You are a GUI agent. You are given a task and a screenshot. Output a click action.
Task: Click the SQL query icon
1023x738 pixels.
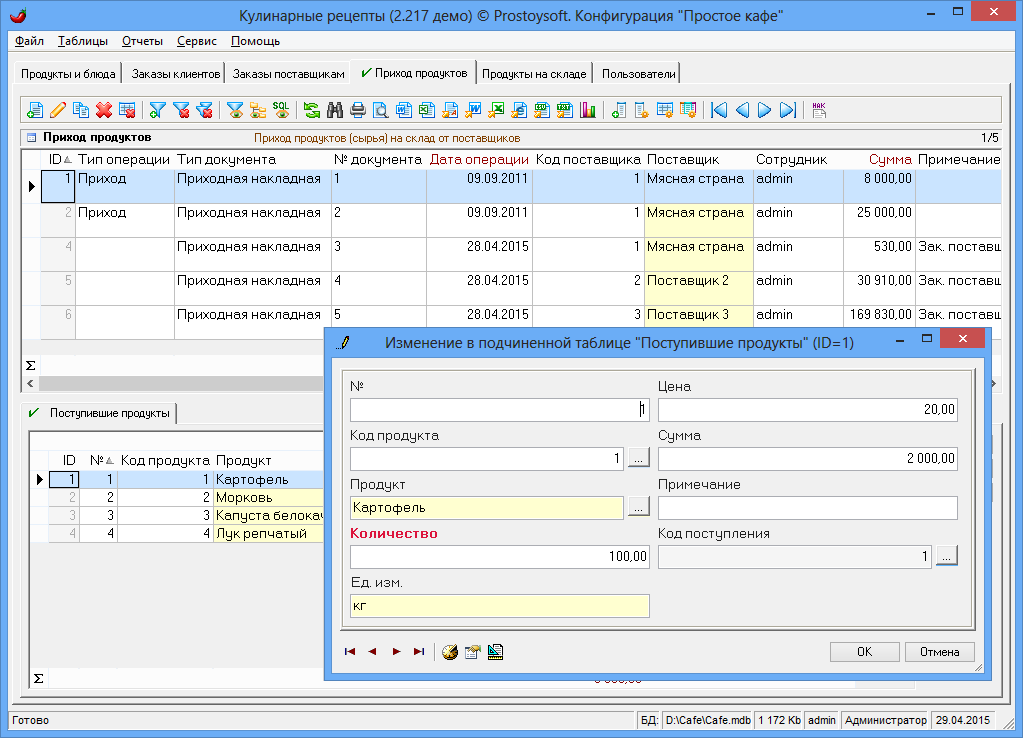coord(281,110)
